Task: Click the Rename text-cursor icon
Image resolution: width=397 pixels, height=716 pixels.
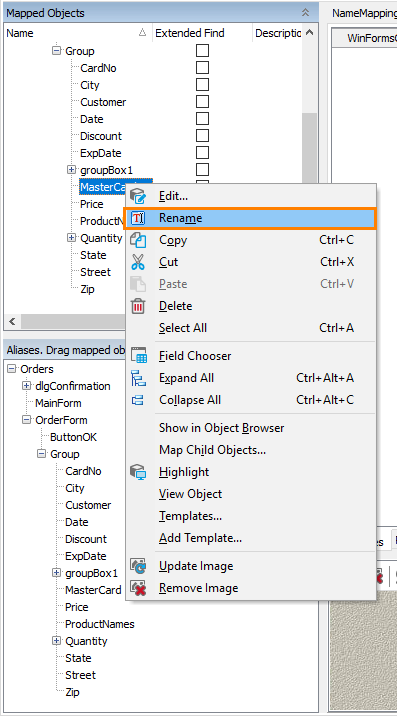Action: [x=138, y=218]
